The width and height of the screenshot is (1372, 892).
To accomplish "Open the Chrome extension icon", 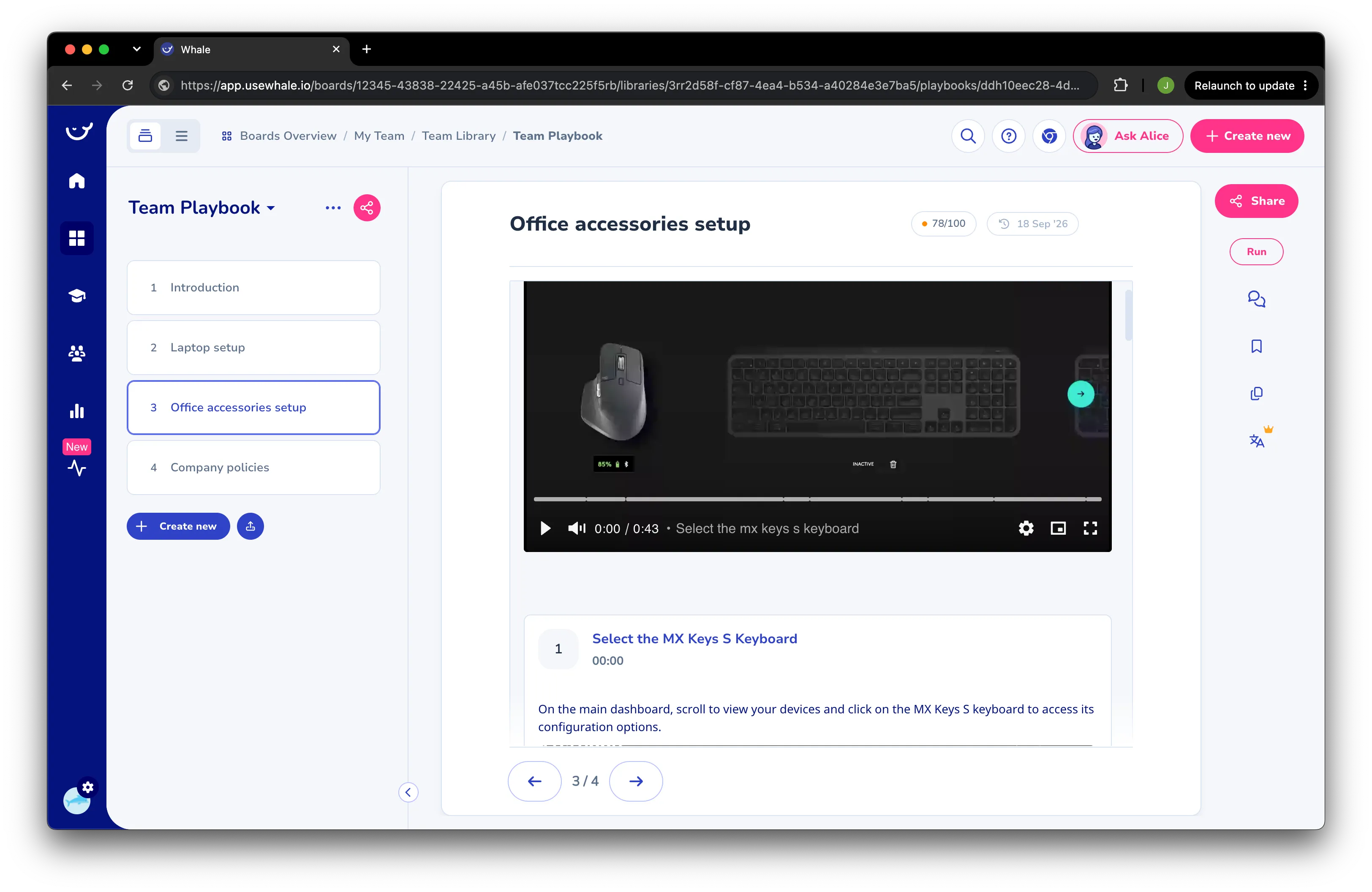I will (x=1048, y=136).
